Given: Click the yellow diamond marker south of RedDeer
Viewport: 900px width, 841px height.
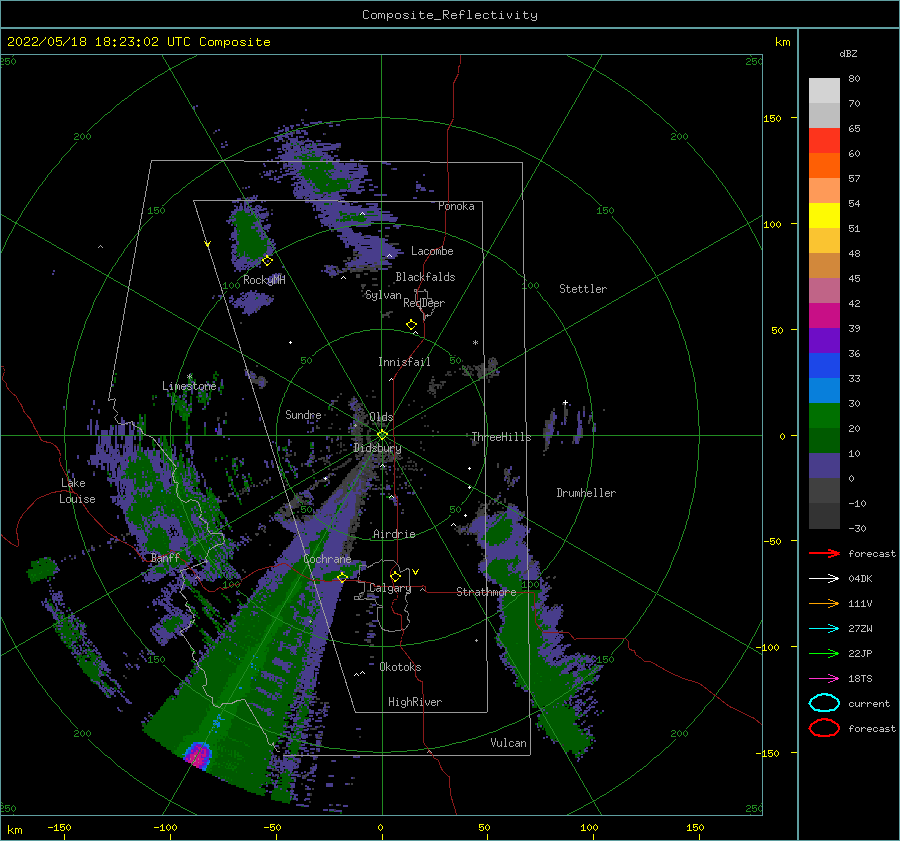Looking at the screenshot, I should pyautogui.click(x=412, y=325).
